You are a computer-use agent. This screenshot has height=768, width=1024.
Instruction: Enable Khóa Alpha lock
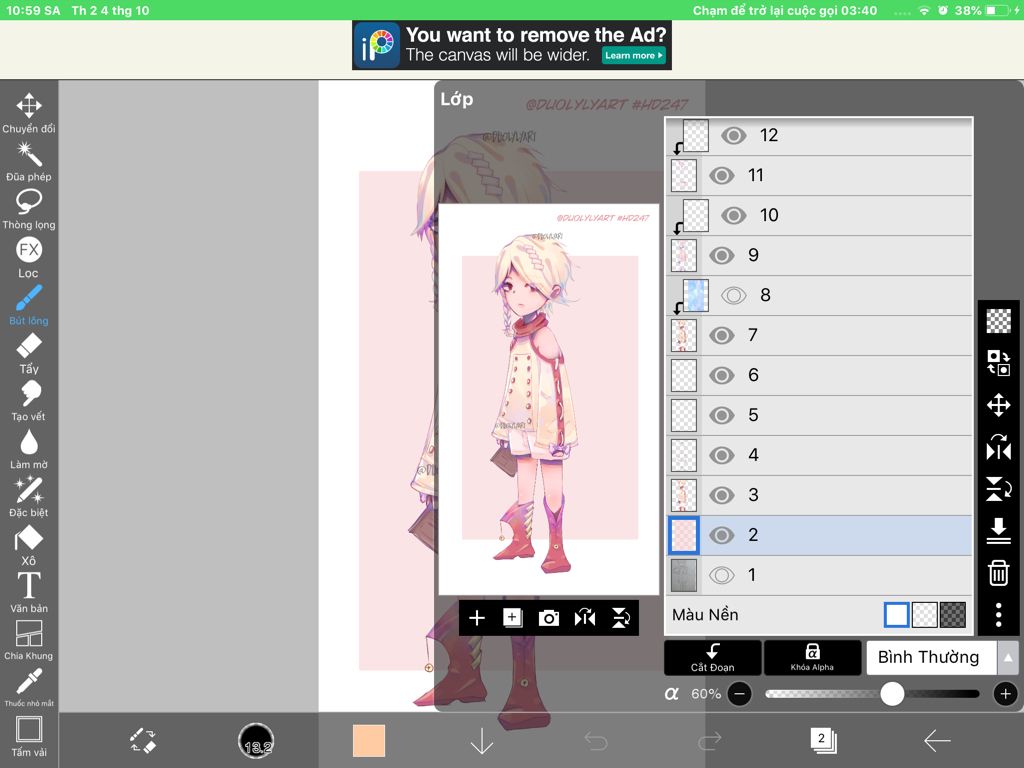pos(812,657)
